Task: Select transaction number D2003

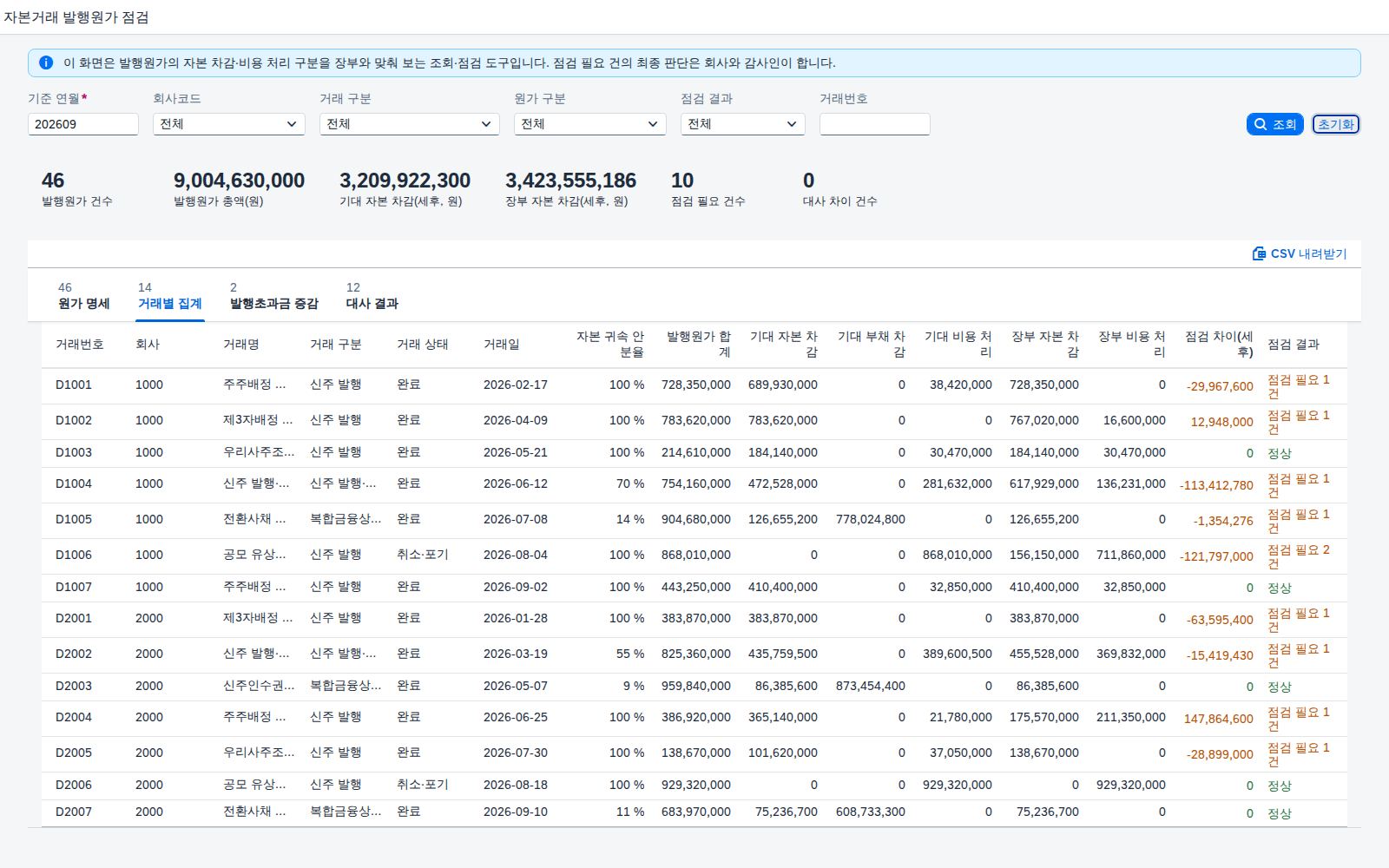Action: point(74,686)
